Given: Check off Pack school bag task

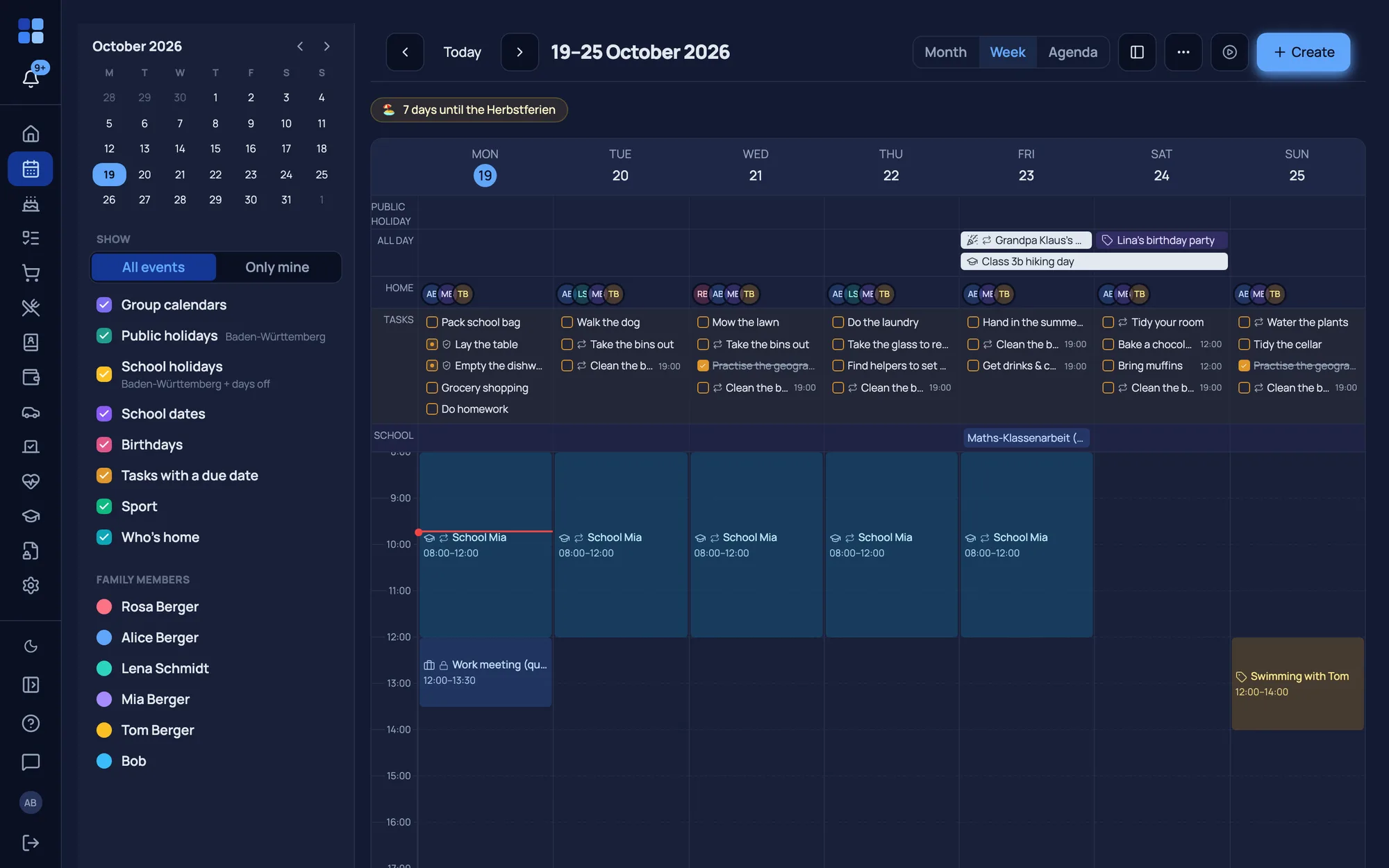Looking at the screenshot, I should 432,322.
